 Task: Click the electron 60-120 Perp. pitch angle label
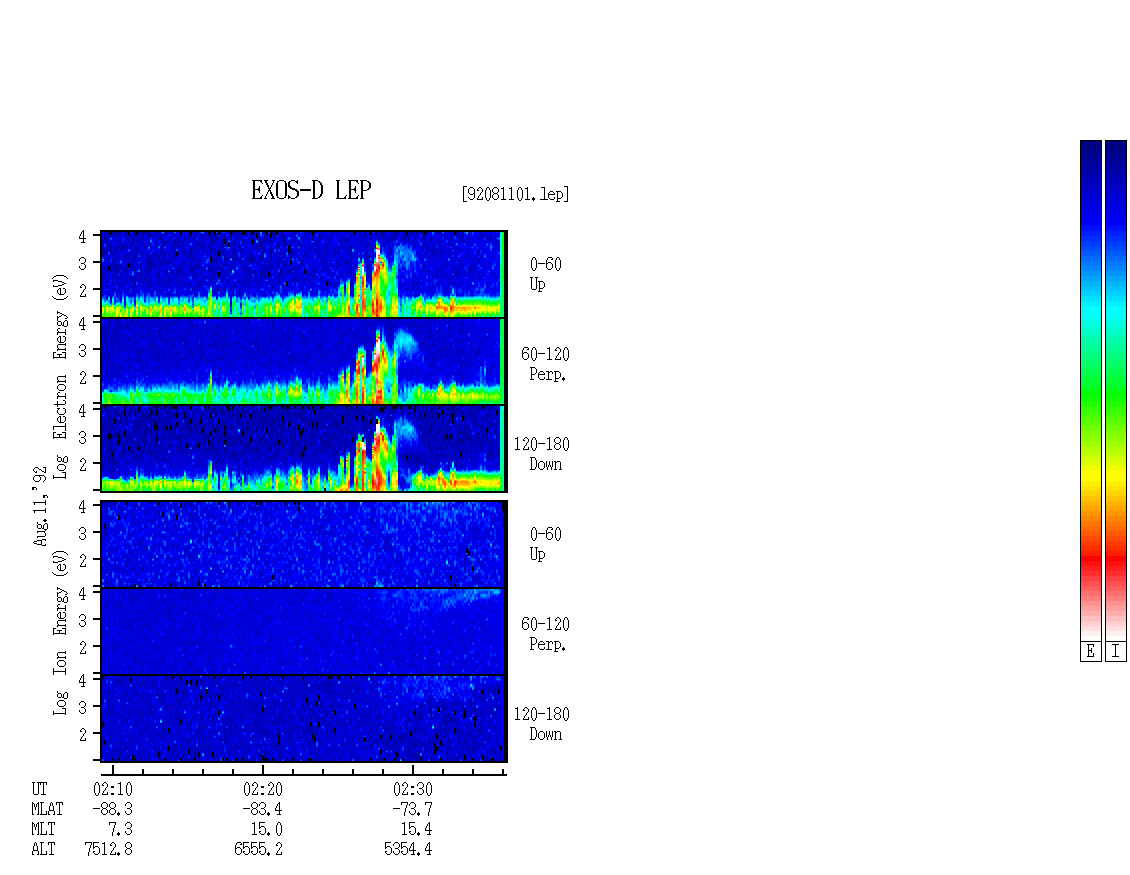click(546, 364)
